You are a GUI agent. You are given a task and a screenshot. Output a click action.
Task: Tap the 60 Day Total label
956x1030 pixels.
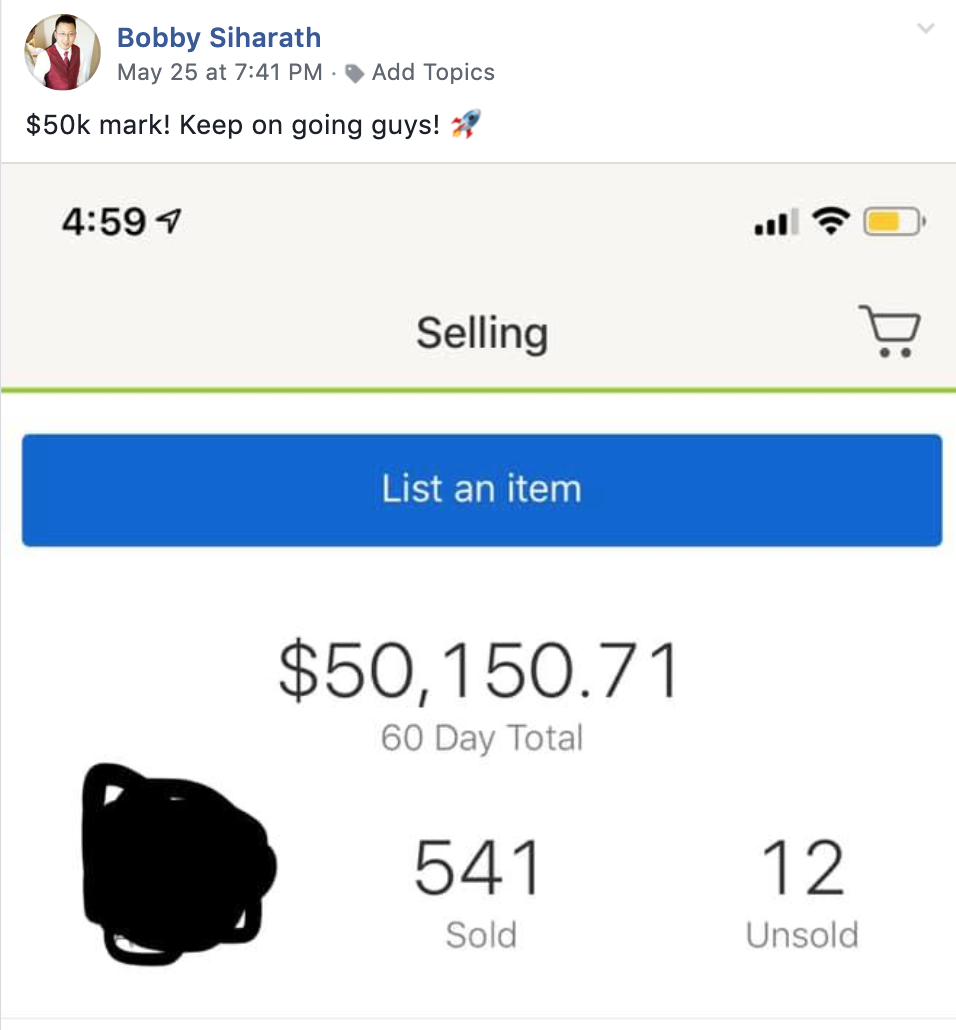click(x=482, y=738)
